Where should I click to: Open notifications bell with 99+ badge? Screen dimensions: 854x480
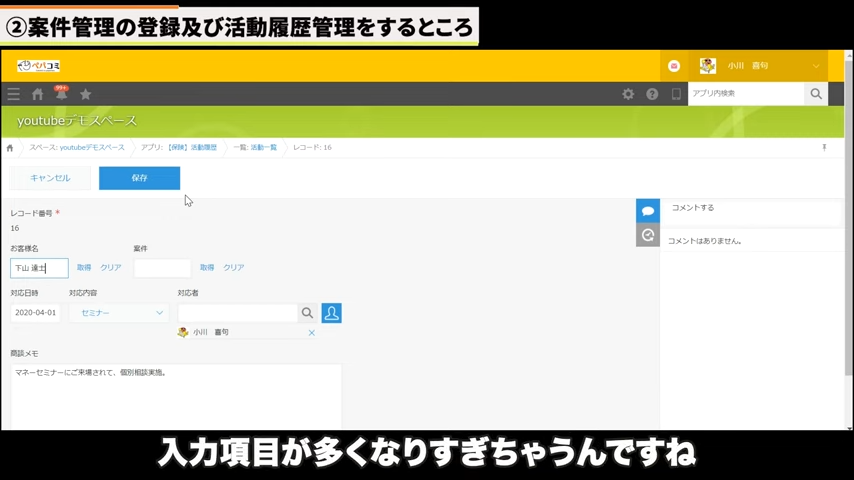(x=62, y=93)
